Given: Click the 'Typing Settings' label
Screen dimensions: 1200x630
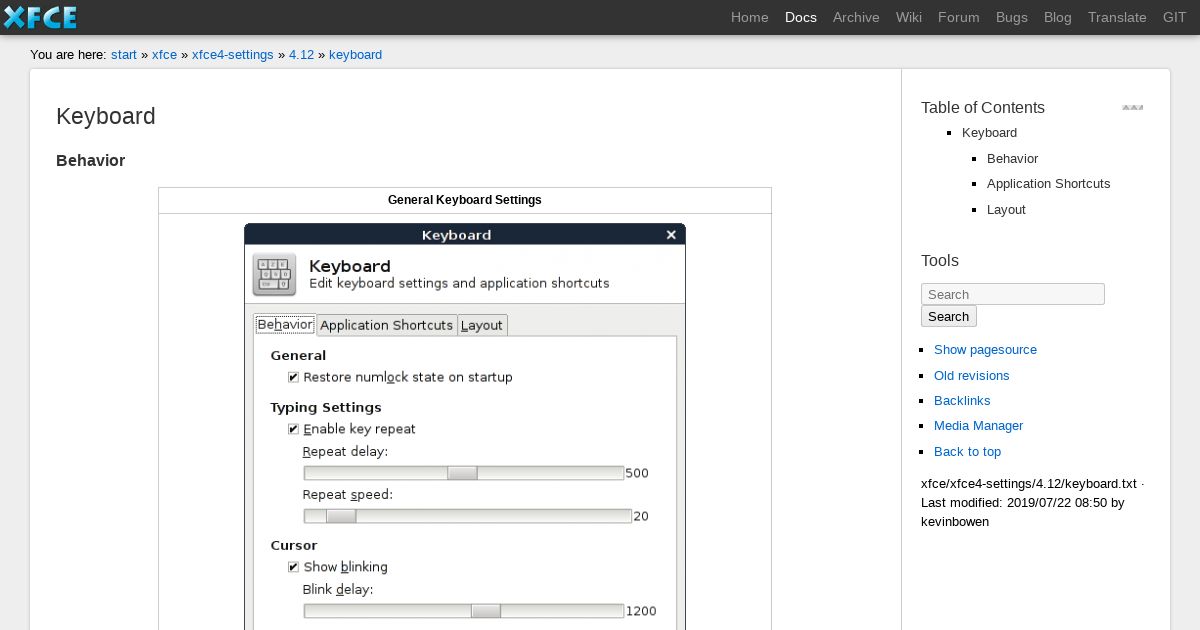Looking at the screenshot, I should (326, 407).
